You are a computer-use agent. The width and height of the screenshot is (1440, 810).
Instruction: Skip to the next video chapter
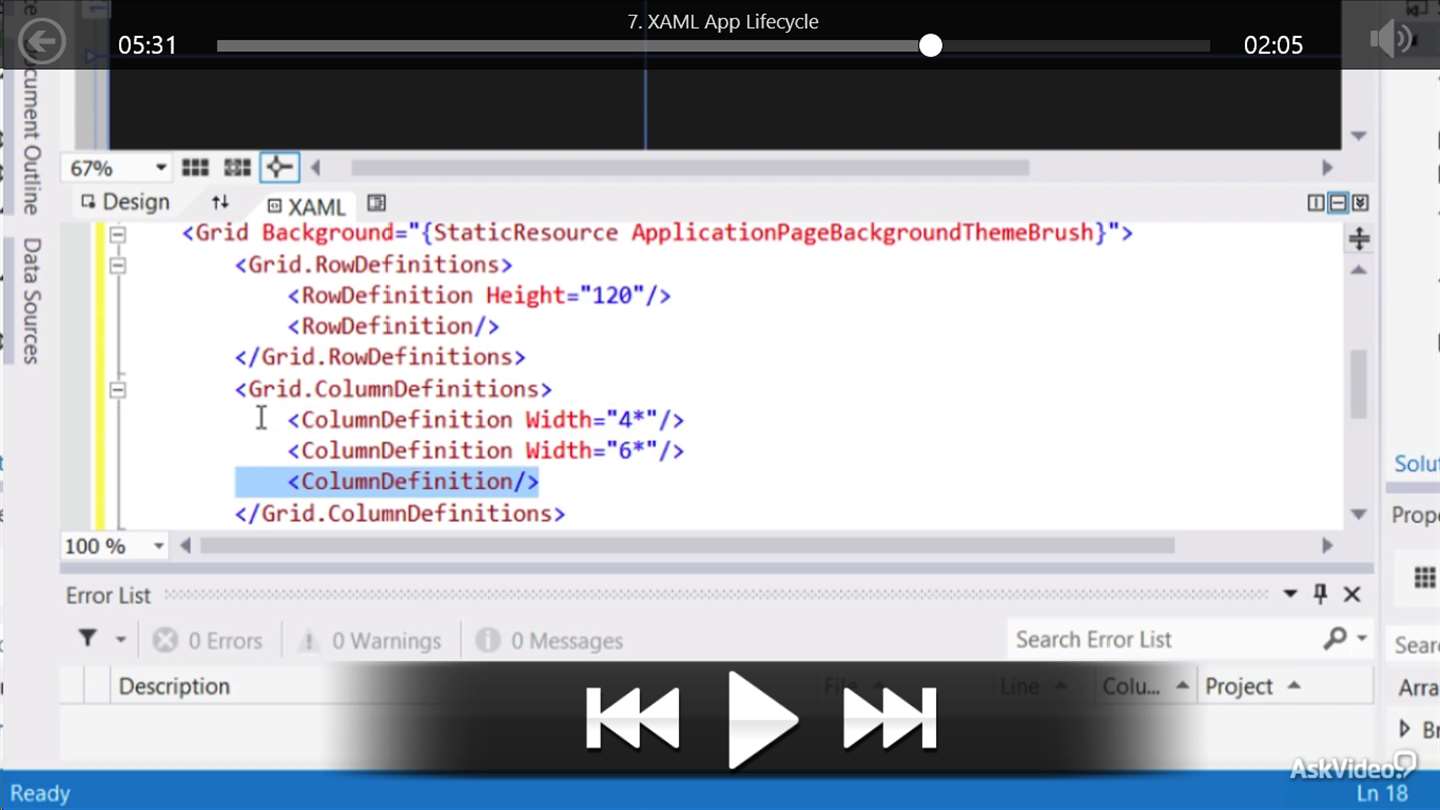(890, 718)
